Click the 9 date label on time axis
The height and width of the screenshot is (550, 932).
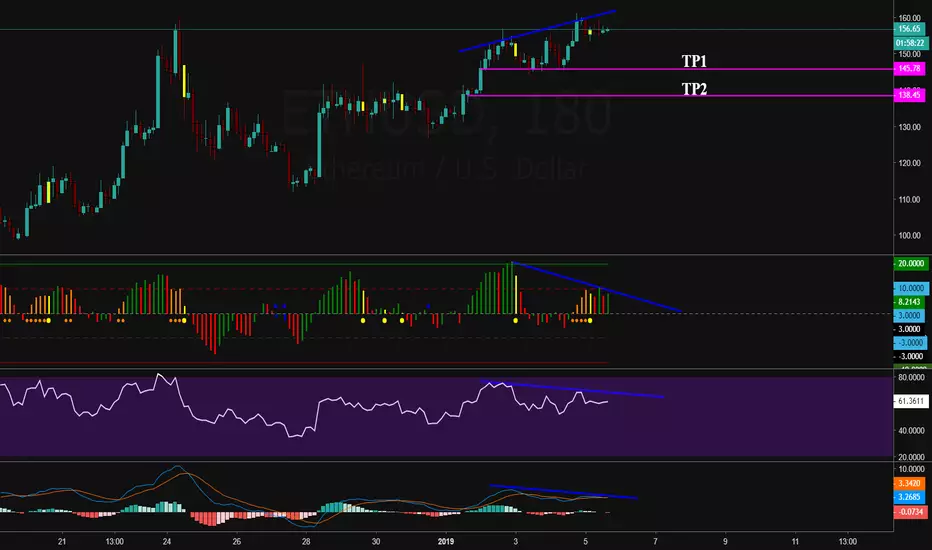[725, 541]
